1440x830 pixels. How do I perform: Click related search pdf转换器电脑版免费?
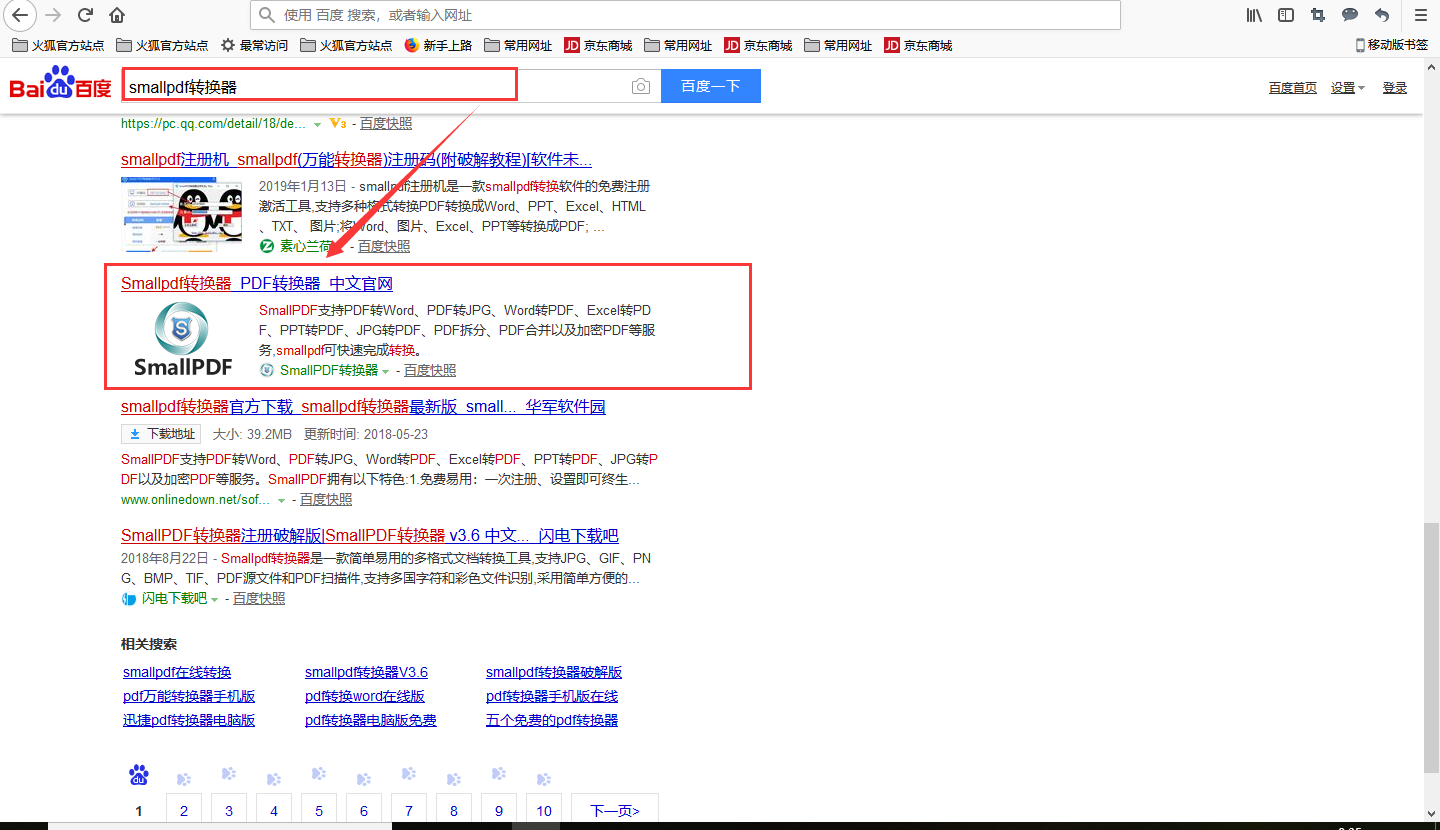click(x=371, y=720)
